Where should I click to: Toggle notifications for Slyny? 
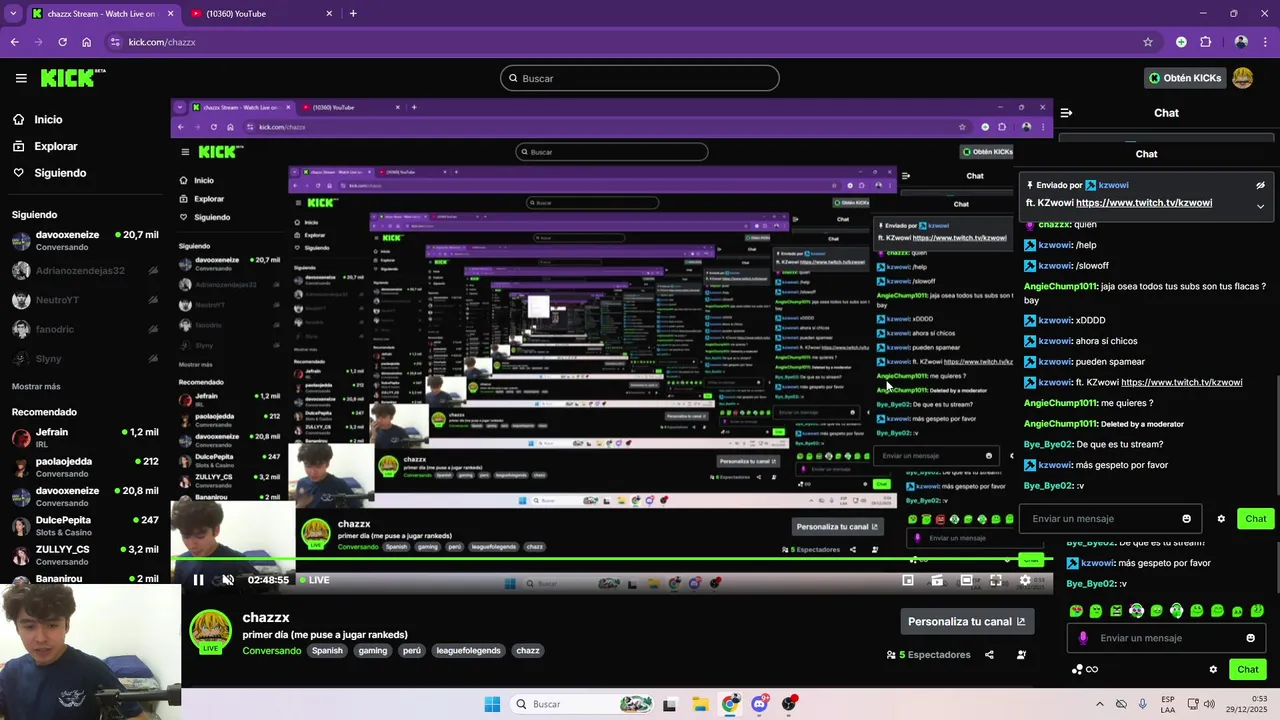pyautogui.click(x=153, y=358)
